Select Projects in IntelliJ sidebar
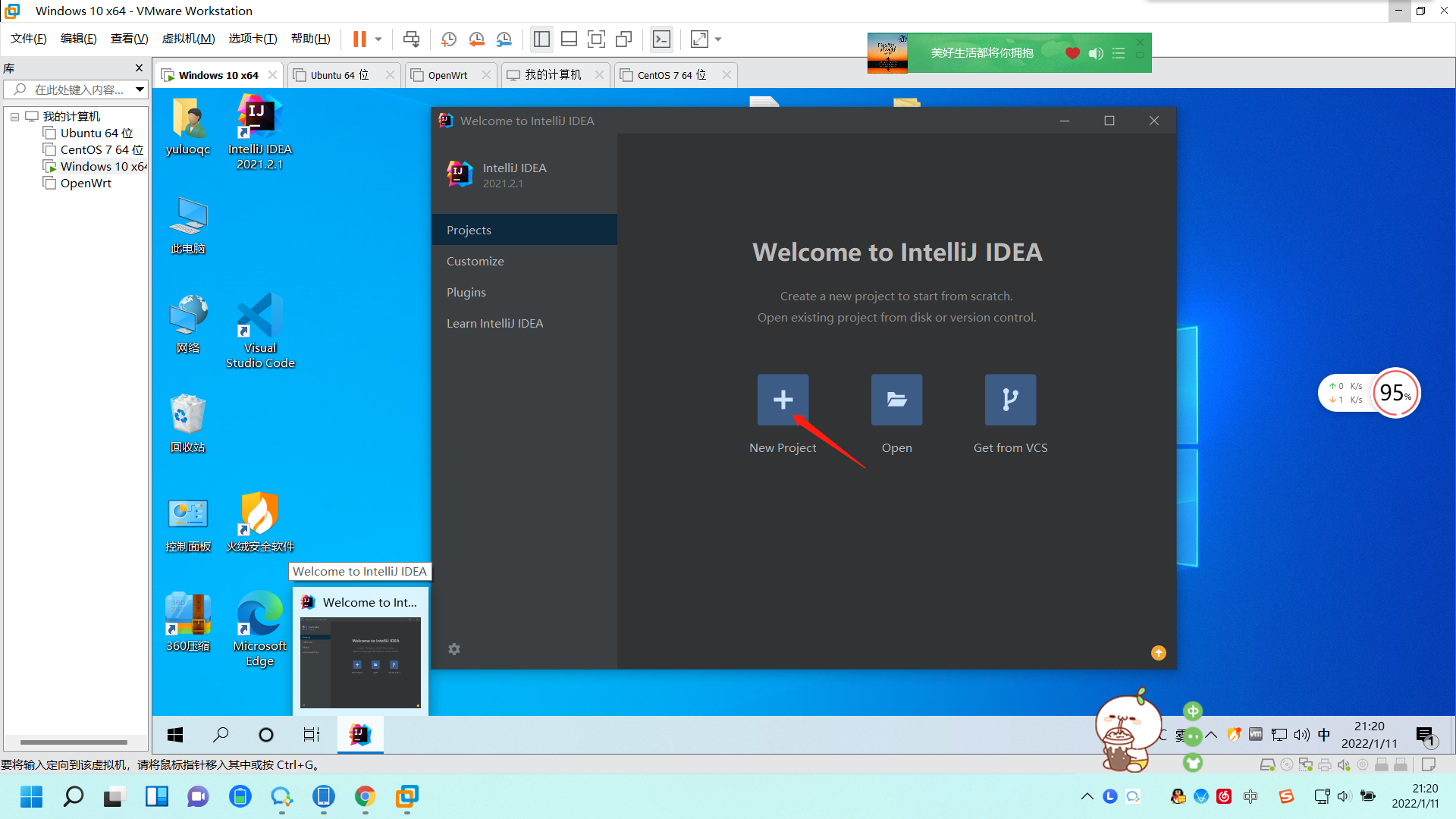1456x819 pixels. pyautogui.click(x=524, y=230)
